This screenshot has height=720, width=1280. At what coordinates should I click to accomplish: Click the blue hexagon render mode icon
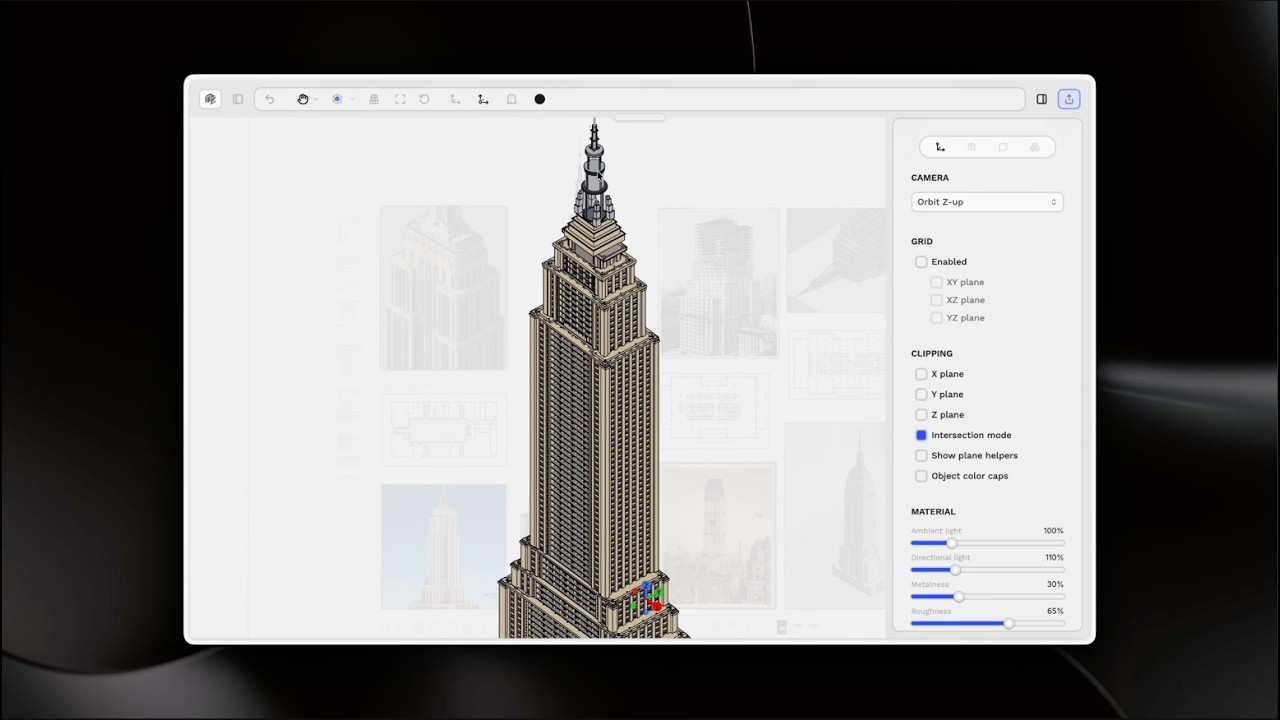(x=337, y=99)
